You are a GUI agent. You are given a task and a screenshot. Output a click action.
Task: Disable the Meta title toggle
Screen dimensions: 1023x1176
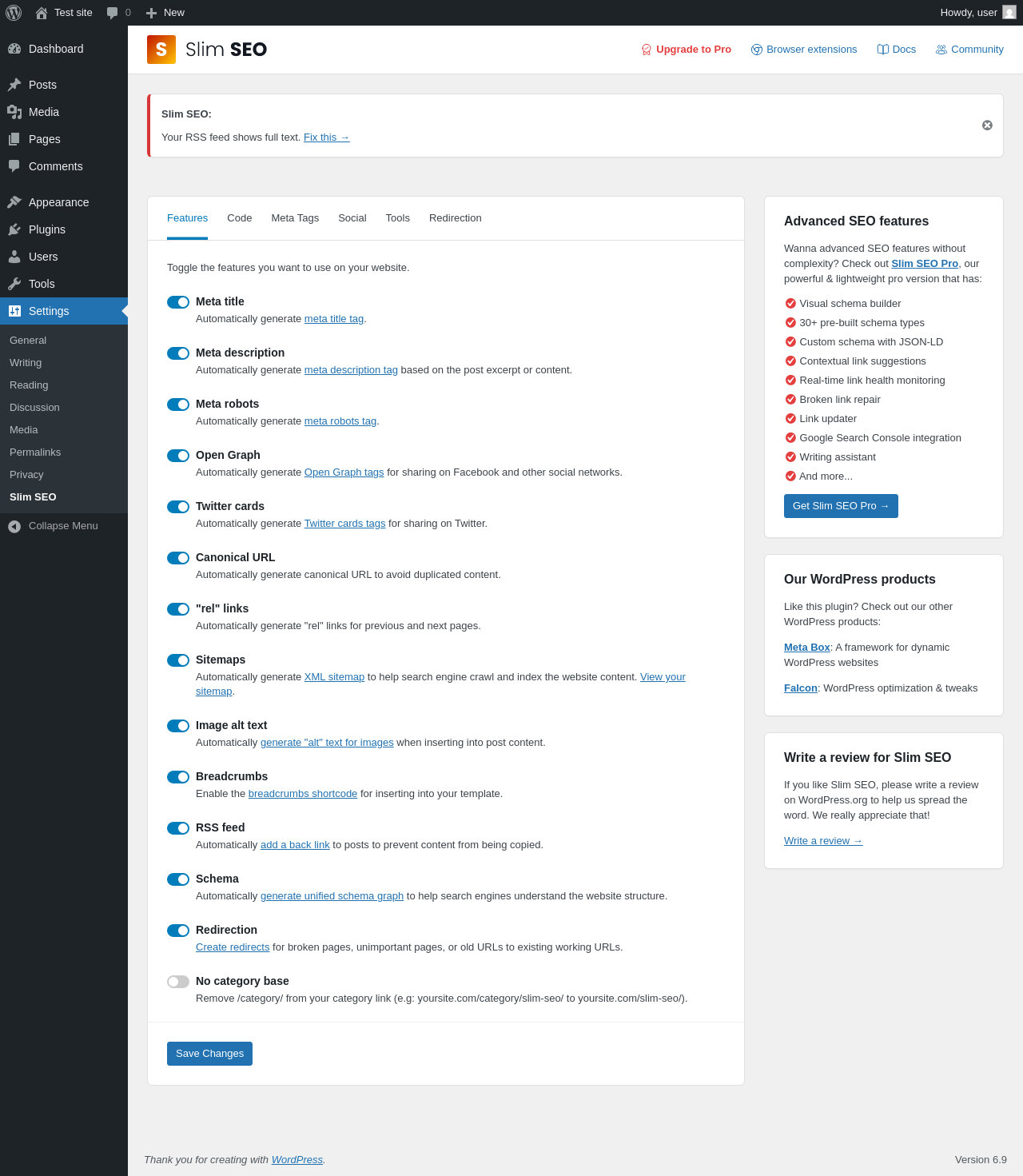click(178, 302)
